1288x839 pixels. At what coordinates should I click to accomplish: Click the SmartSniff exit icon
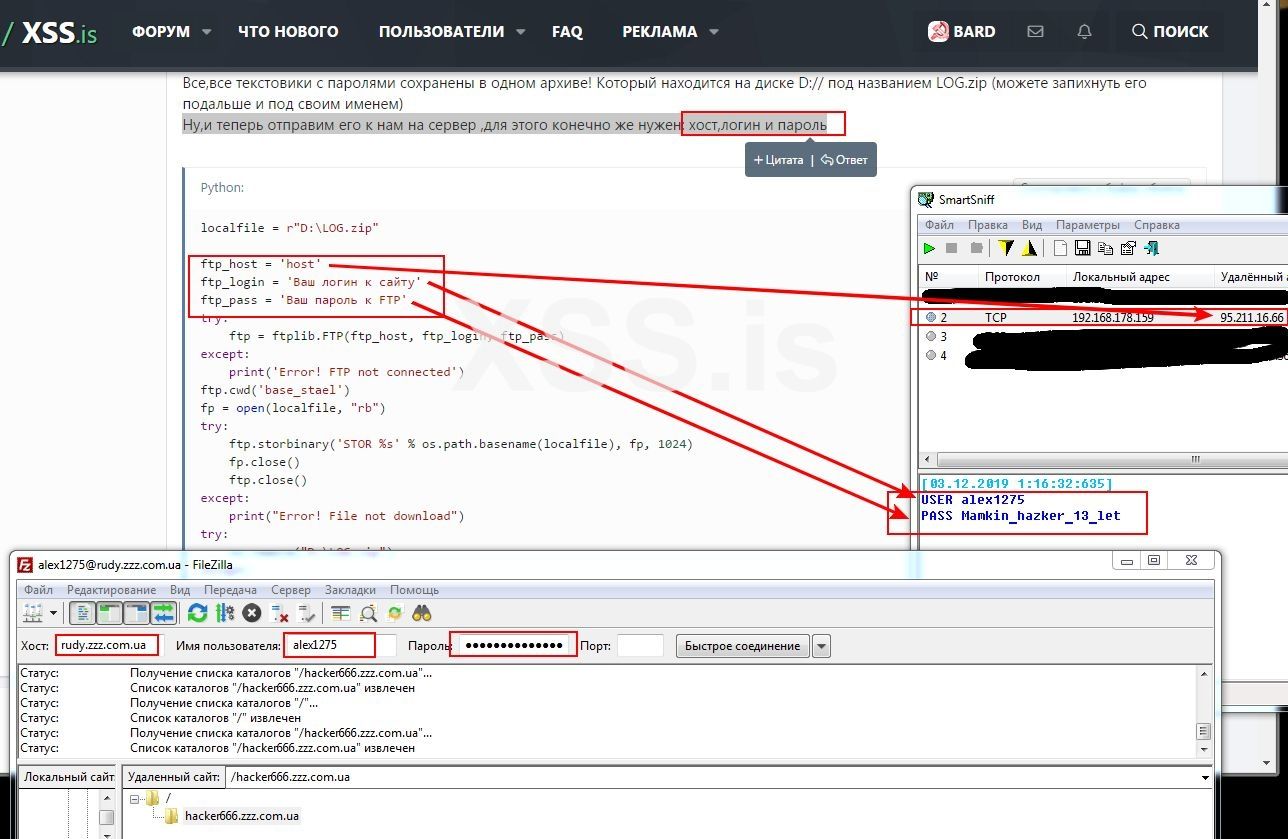[x=1151, y=248]
